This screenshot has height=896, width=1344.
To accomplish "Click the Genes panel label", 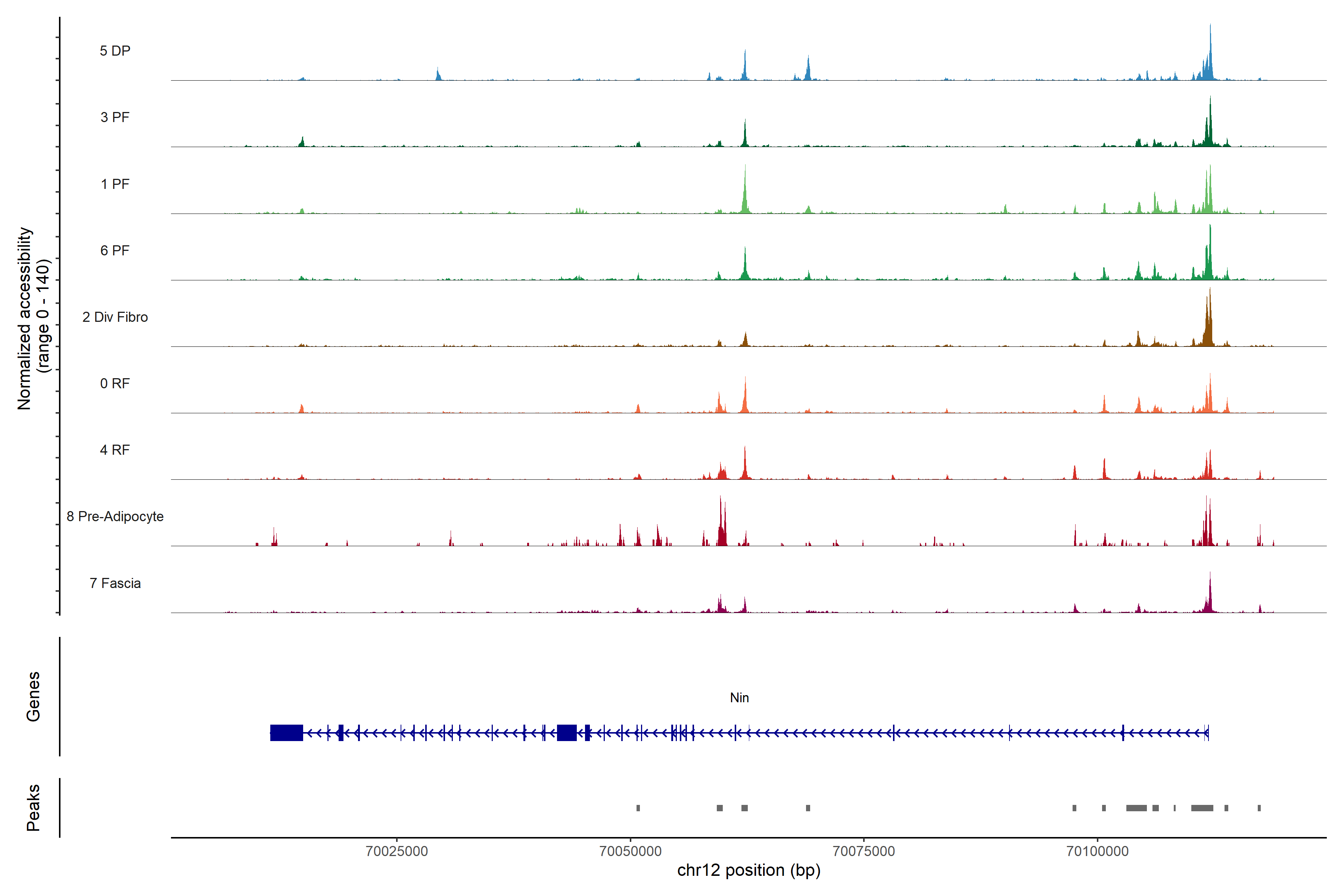I will [33, 697].
